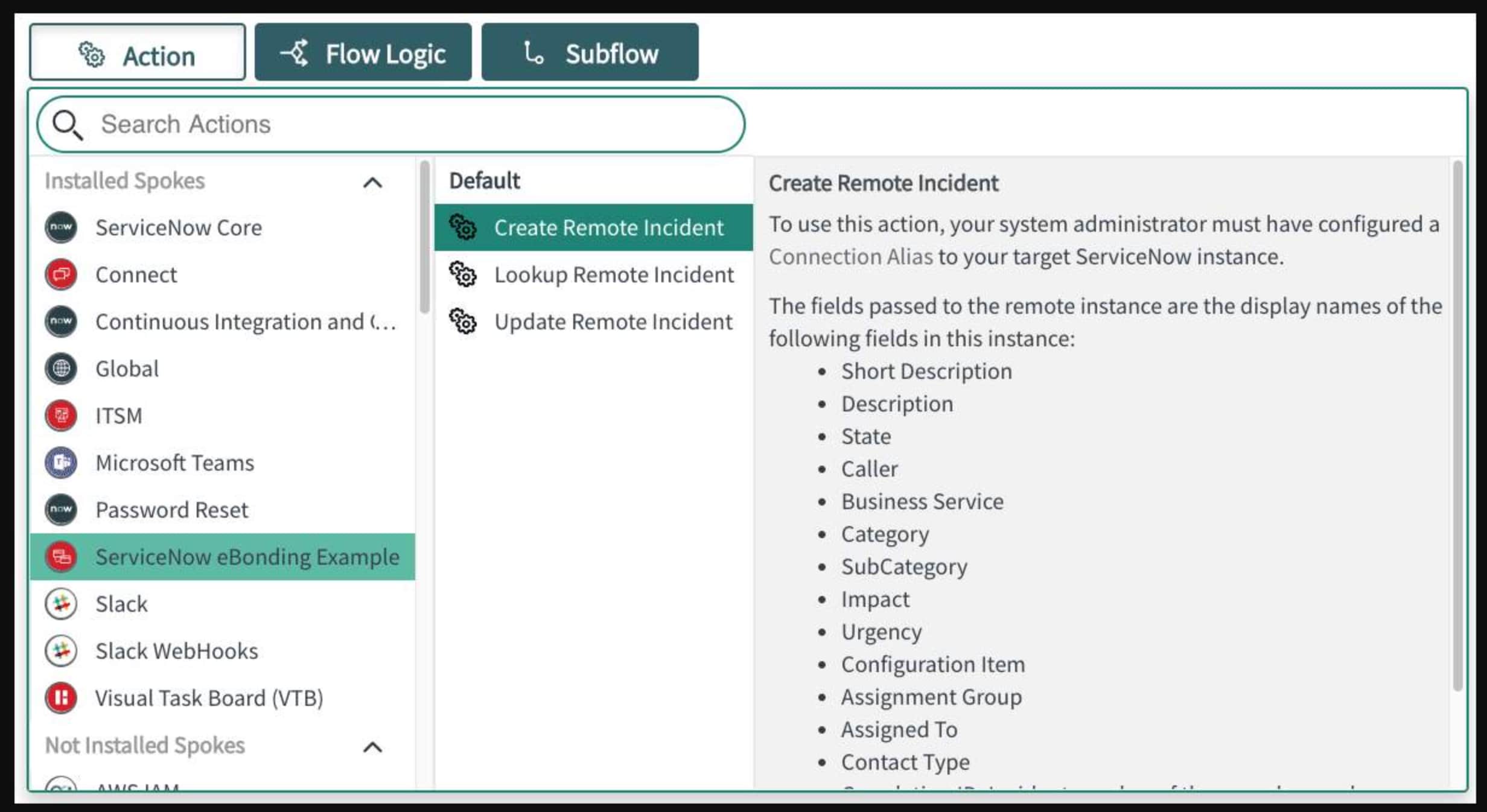Click the Configuration Item bullet
Viewport: 1487px width, 812px height.
coord(933,664)
